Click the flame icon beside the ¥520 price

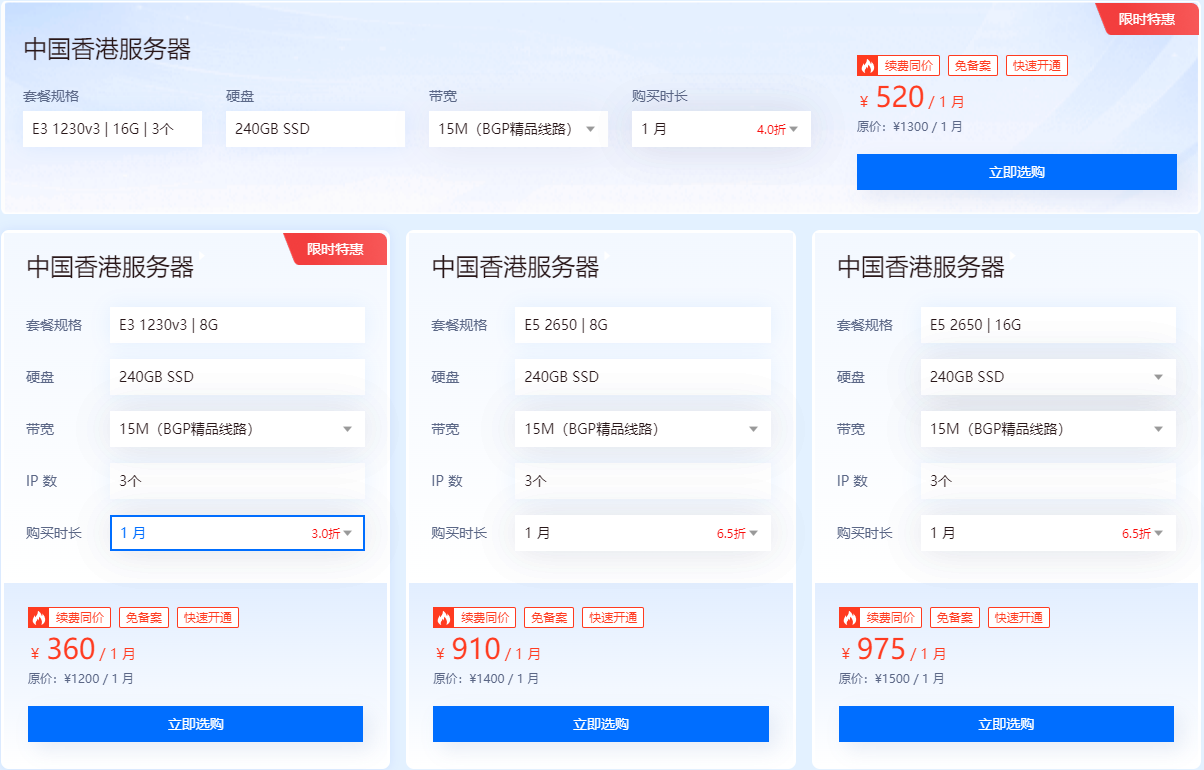pos(867,66)
